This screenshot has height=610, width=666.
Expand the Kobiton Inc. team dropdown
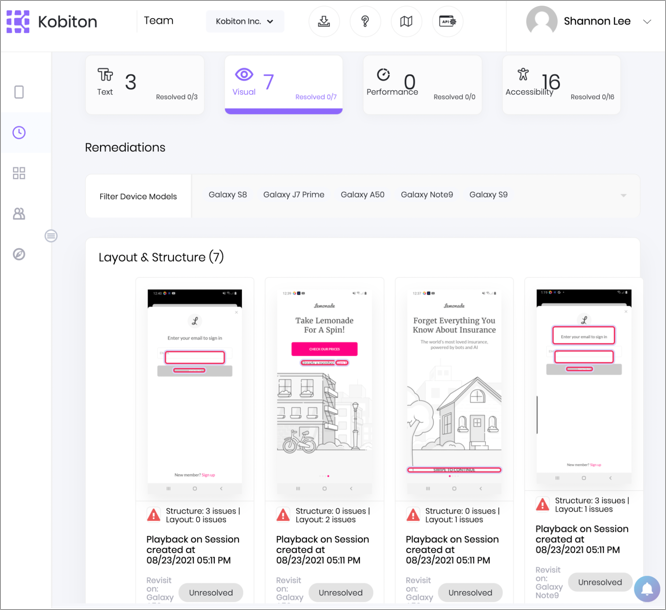click(x=245, y=21)
